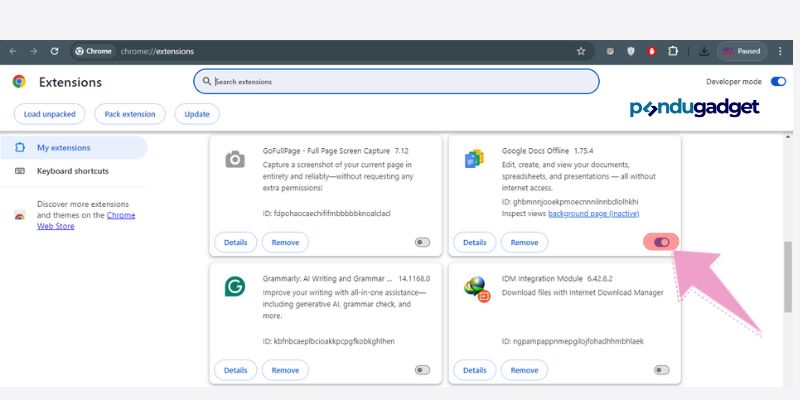This screenshot has height=400, width=800.
Task: Click the Google Docs Offline title text
Action: (x=535, y=151)
